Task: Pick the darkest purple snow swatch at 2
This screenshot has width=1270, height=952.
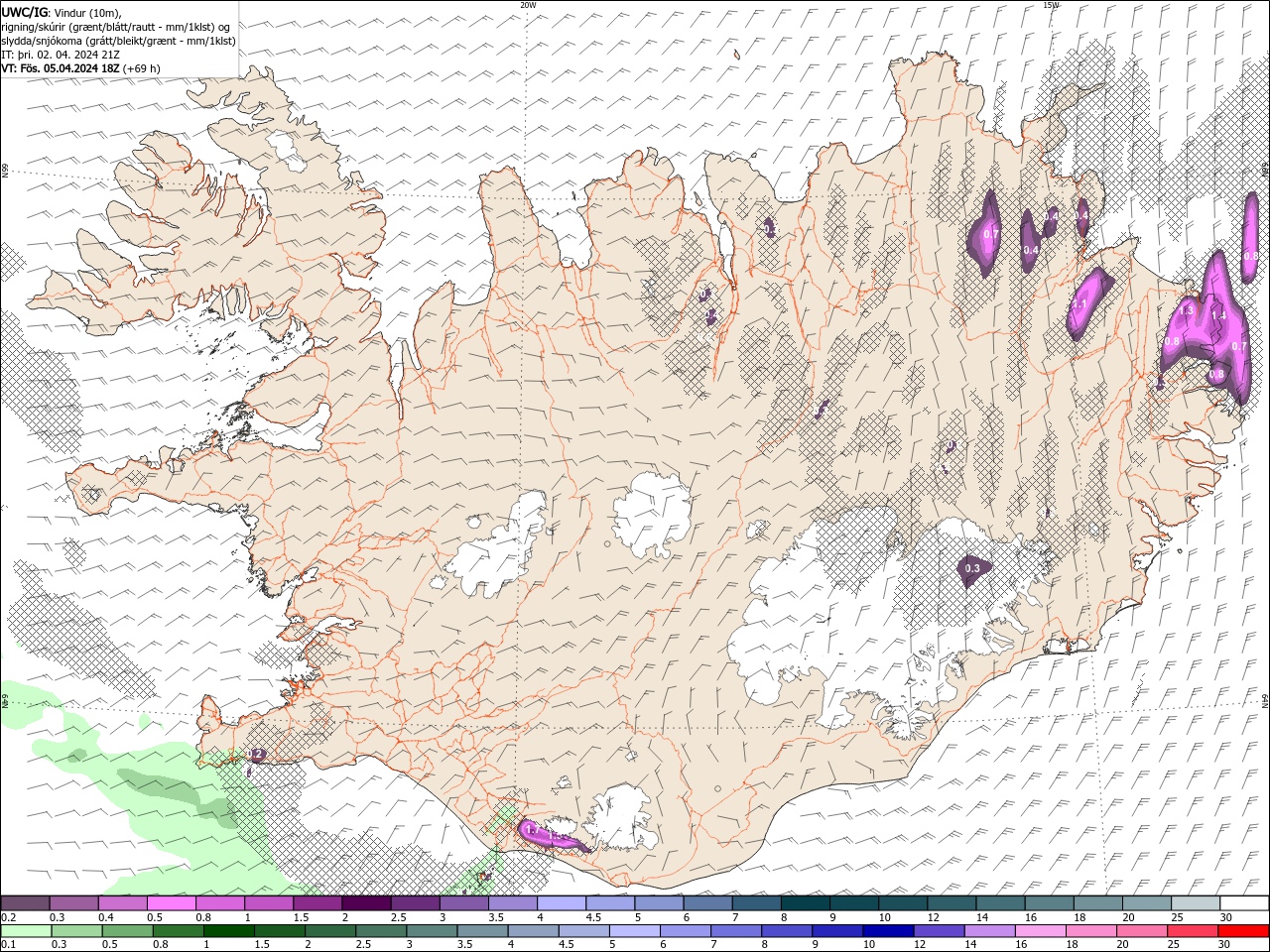Action: 366,903
